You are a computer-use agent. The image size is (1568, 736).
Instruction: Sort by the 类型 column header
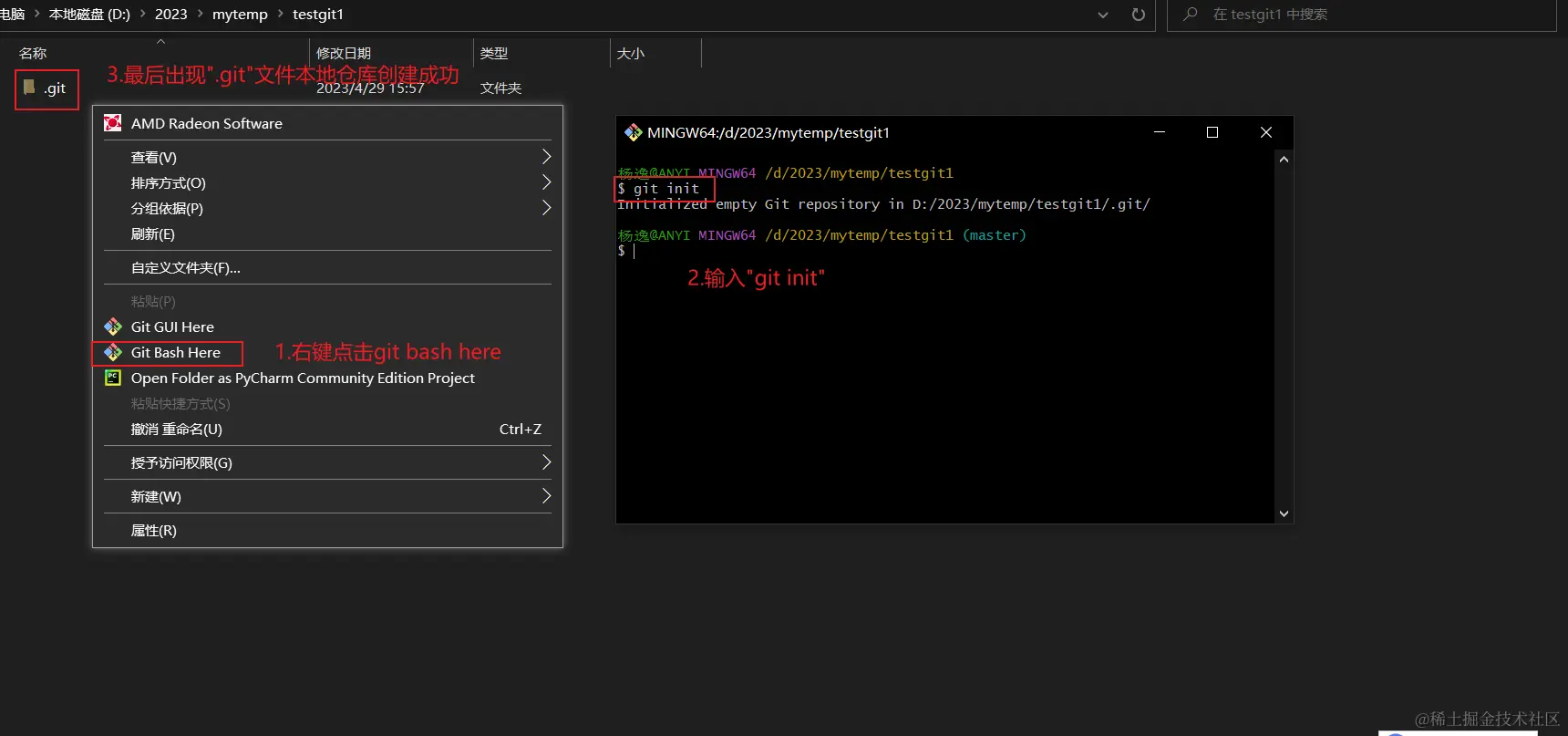click(x=494, y=54)
